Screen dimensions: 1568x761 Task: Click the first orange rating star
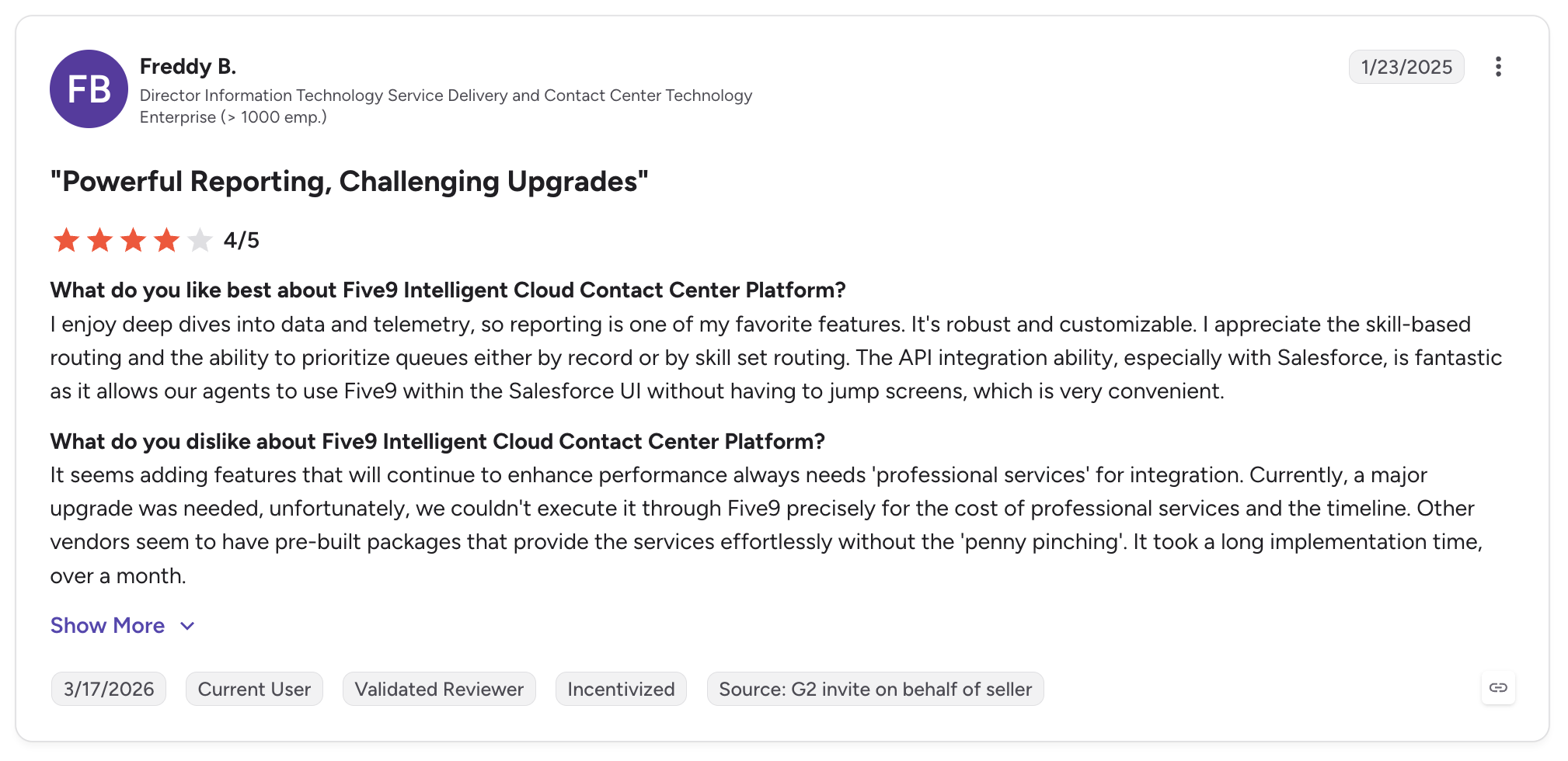[66, 240]
